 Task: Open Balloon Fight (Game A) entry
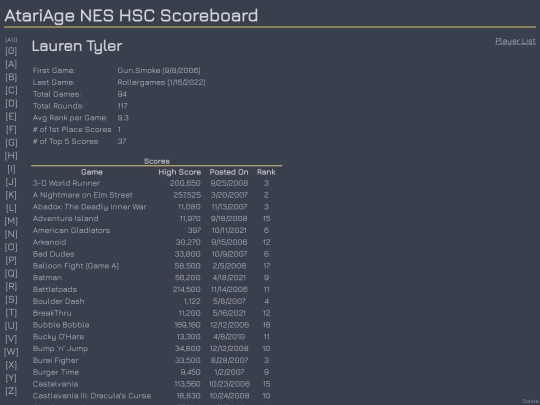pyautogui.click(x=75, y=266)
